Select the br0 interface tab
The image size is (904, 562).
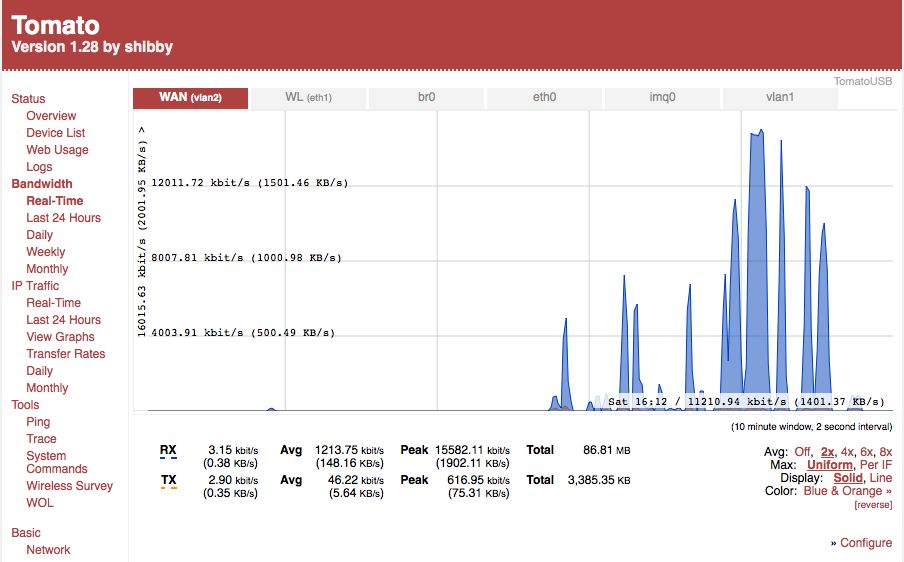[426, 97]
